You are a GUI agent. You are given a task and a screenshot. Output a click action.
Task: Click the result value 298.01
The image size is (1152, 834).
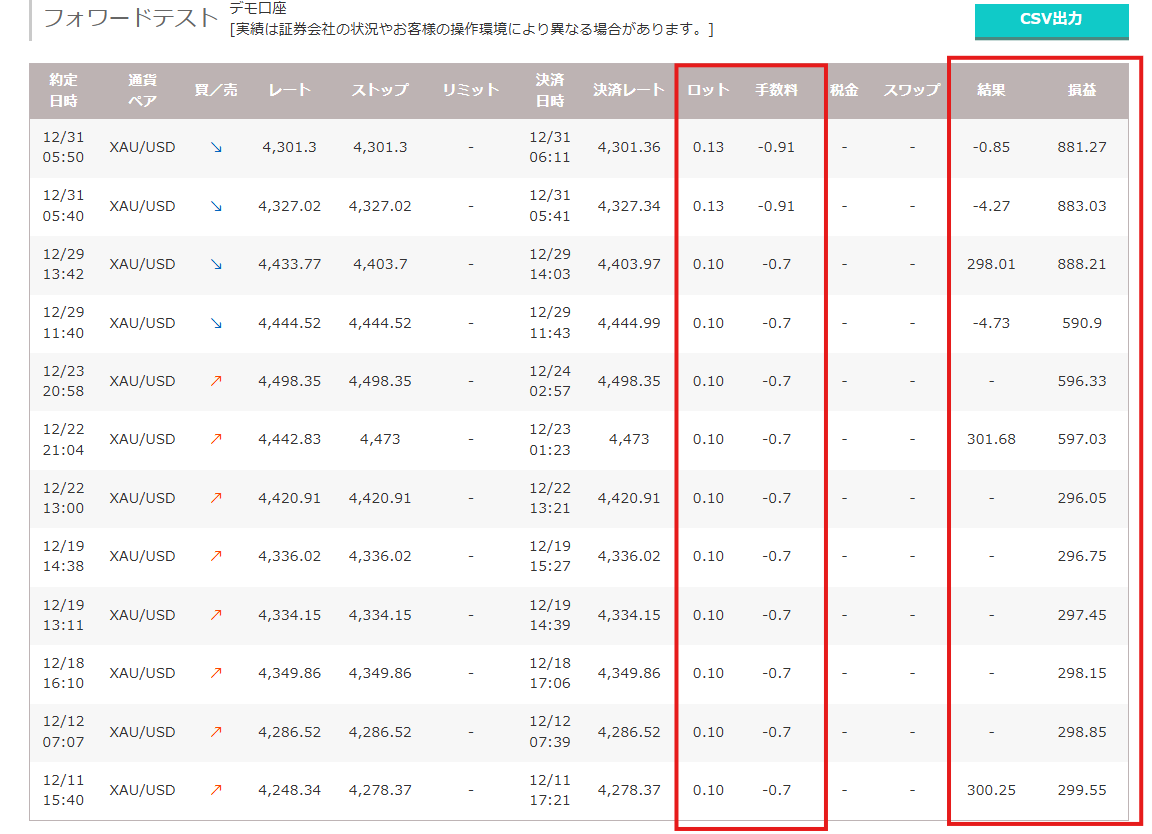[x=991, y=265]
